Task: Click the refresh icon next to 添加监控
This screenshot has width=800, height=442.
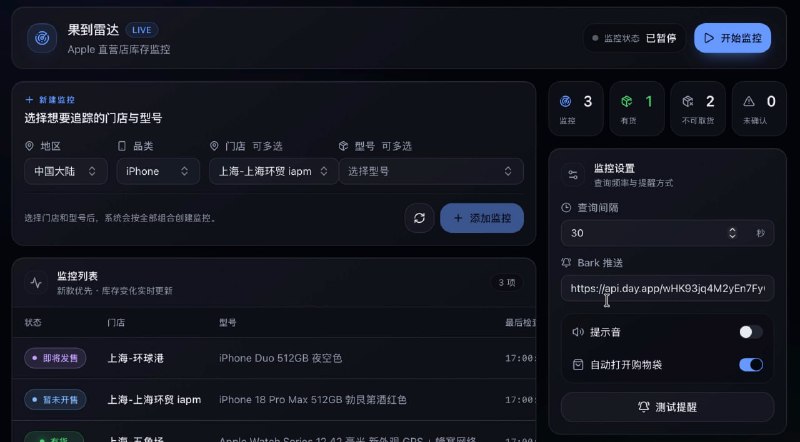Action: 419,218
